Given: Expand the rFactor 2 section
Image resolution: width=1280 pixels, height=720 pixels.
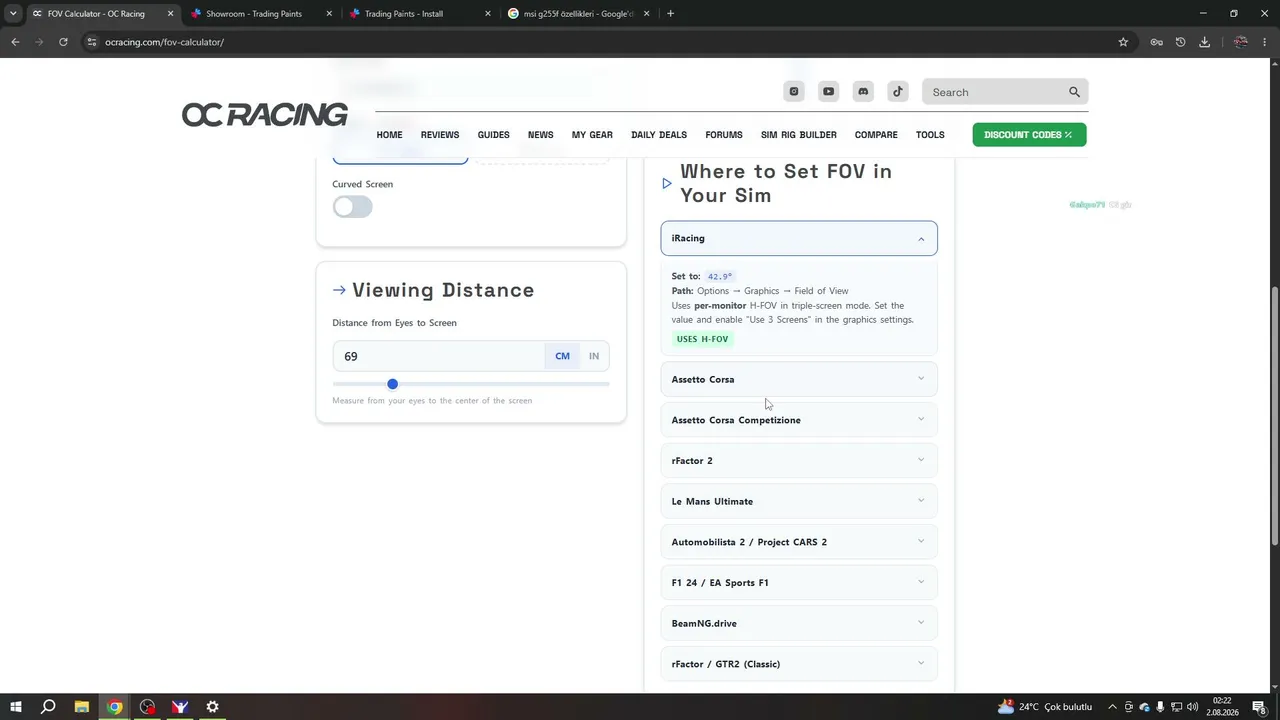Looking at the screenshot, I should coord(799,461).
